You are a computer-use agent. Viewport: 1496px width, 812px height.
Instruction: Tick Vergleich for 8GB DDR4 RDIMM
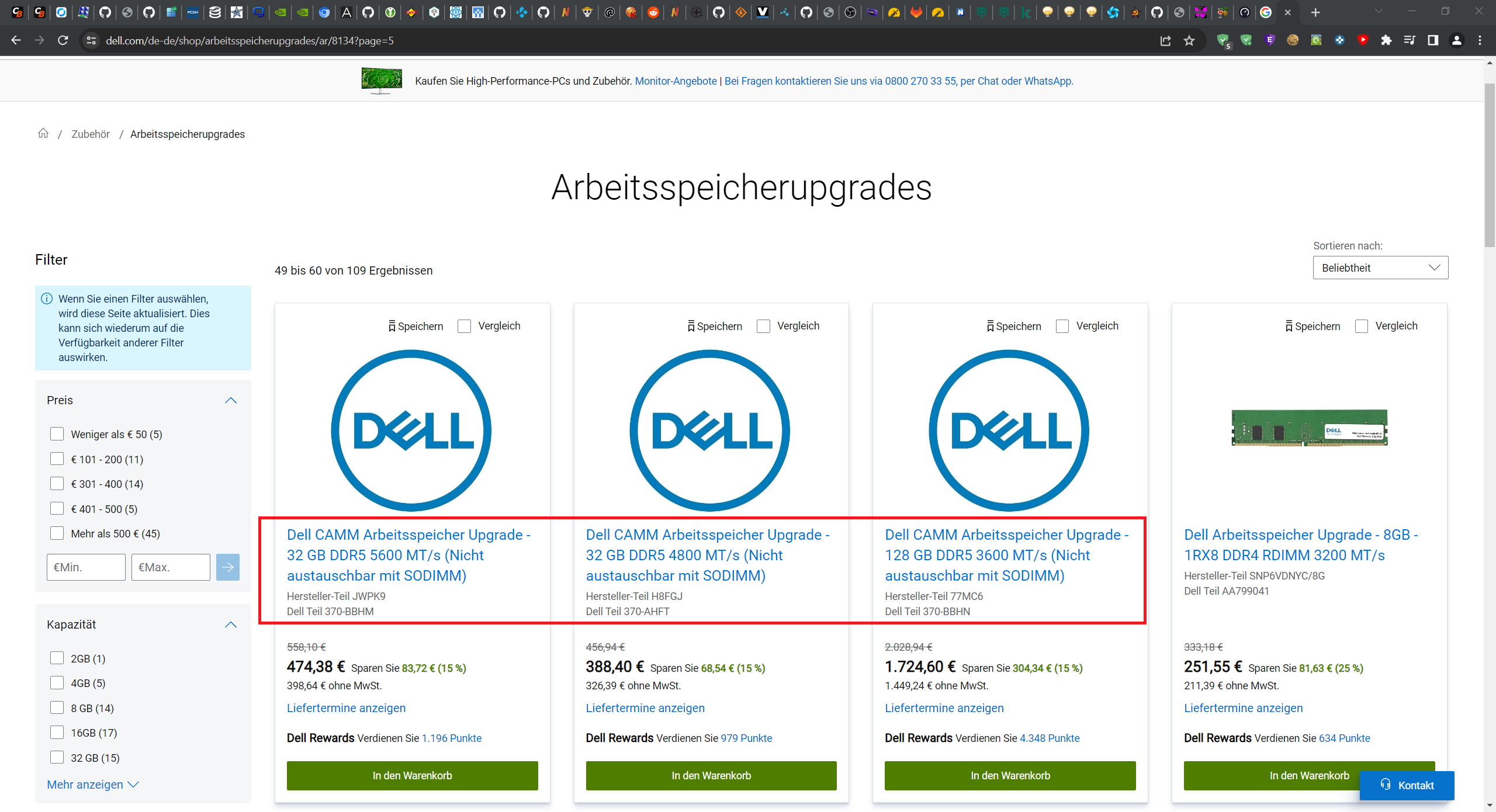pyautogui.click(x=1362, y=326)
